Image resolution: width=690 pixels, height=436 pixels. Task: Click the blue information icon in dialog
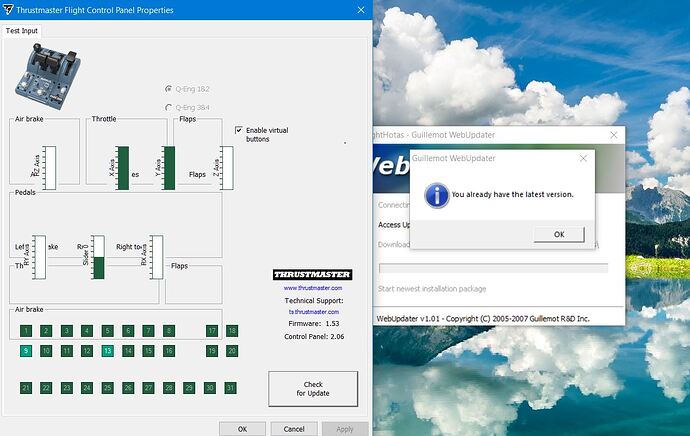[x=437, y=195]
